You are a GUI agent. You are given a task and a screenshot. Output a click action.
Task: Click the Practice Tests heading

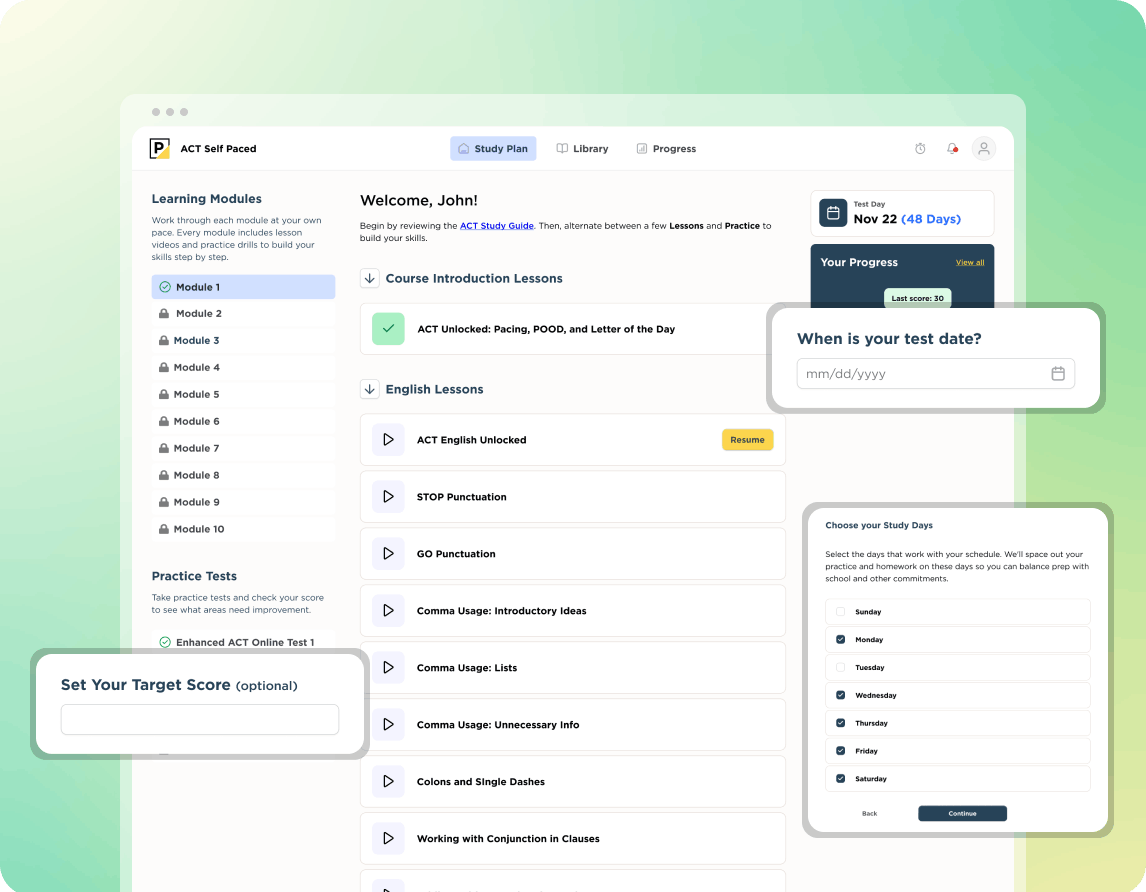coord(194,576)
